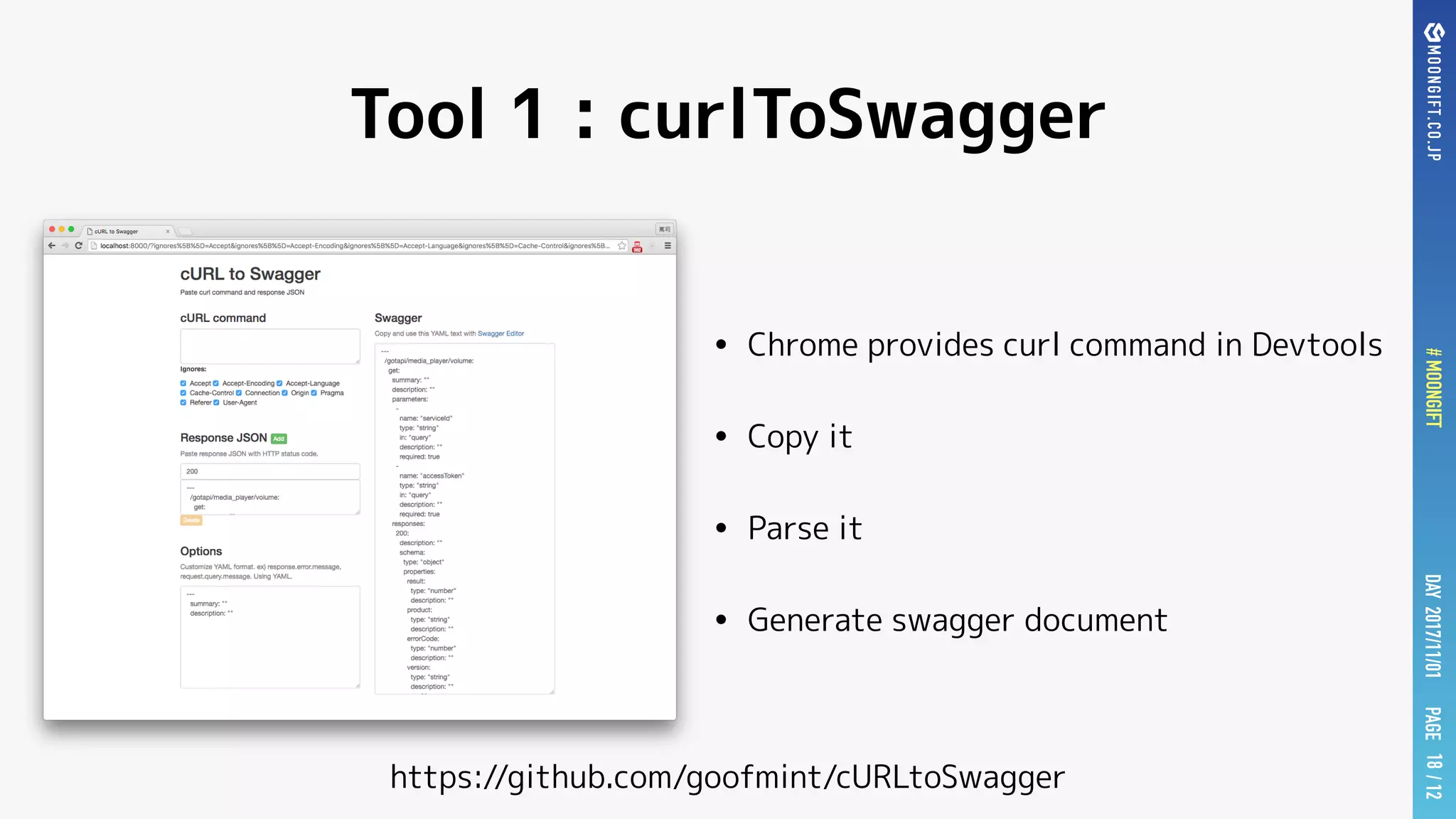Click the 'Ignores:' label
The image size is (1456, 819).
tap(193, 369)
